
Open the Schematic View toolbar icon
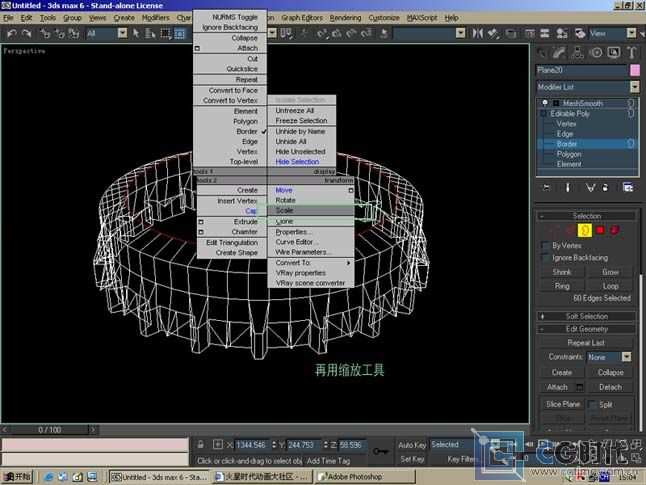tap(545, 33)
